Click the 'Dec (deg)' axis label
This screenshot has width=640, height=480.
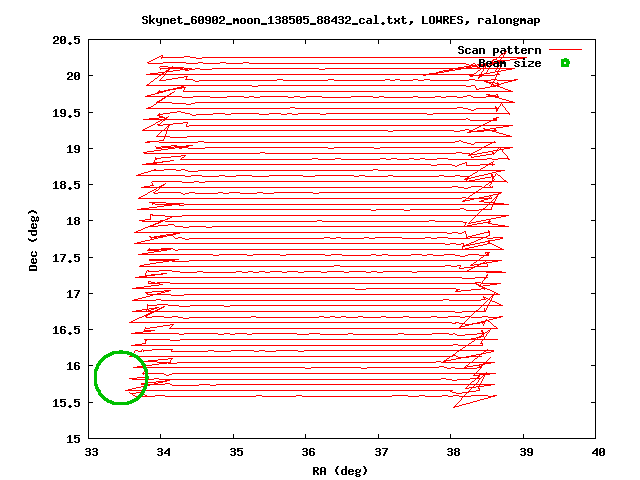pos(33,240)
